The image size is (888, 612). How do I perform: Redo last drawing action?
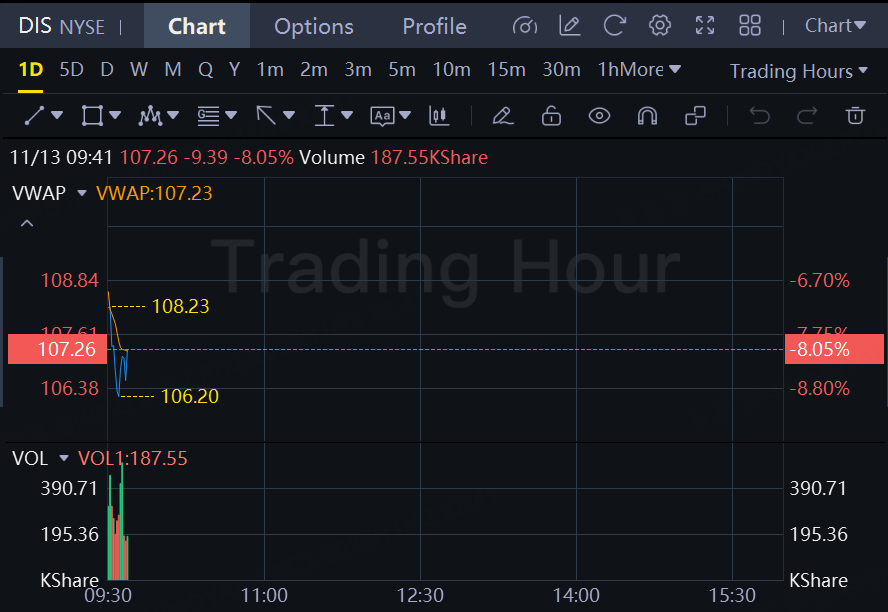807,115
